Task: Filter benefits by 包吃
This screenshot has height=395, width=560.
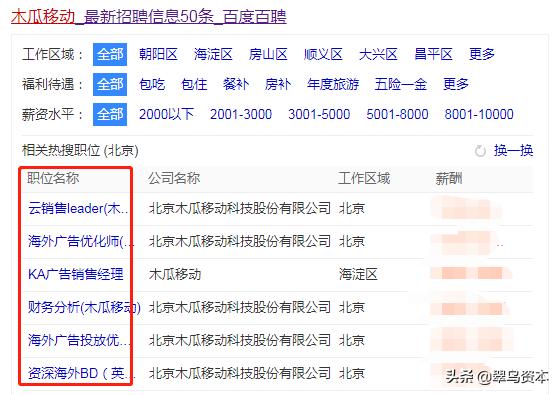Action: (152, 84)
